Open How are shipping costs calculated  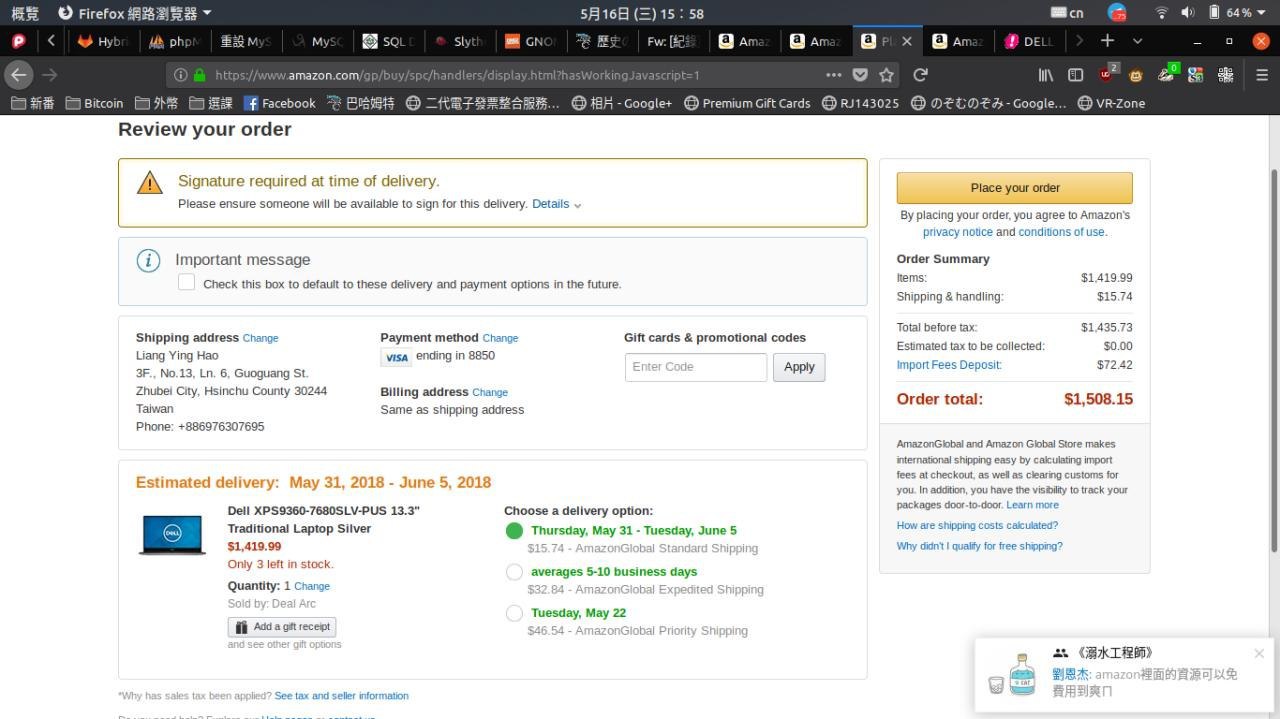(977, 526)
